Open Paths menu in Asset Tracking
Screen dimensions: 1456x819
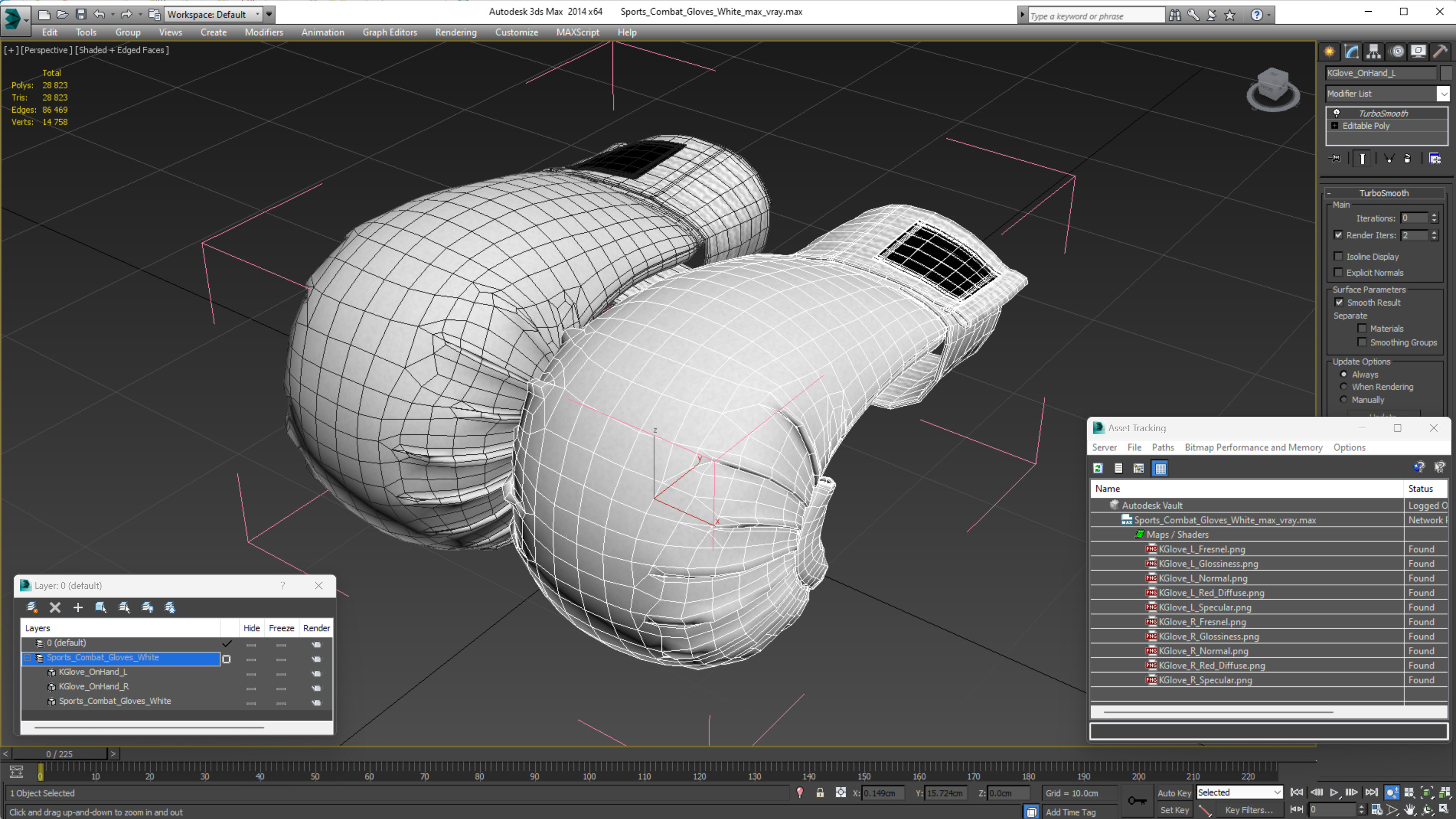point(1163,447)
